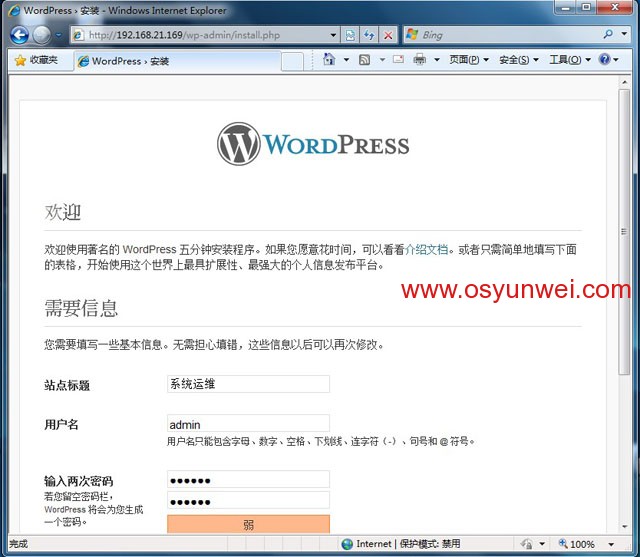
Task: Edit the 站点标题 text field
Action: click(x=248, y=384)
